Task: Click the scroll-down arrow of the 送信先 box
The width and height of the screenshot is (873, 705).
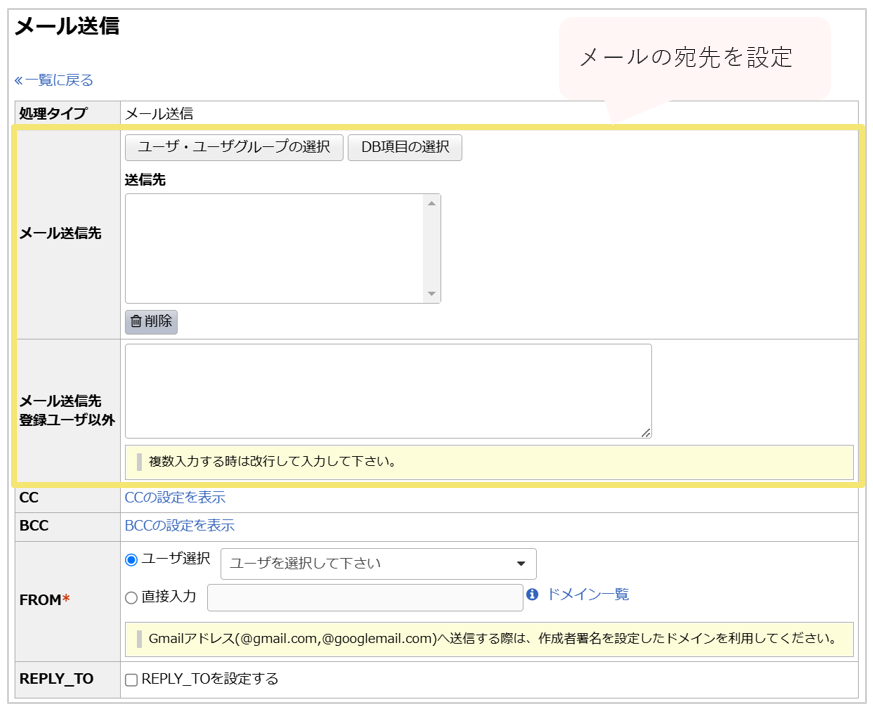Action: pos(431,291)
